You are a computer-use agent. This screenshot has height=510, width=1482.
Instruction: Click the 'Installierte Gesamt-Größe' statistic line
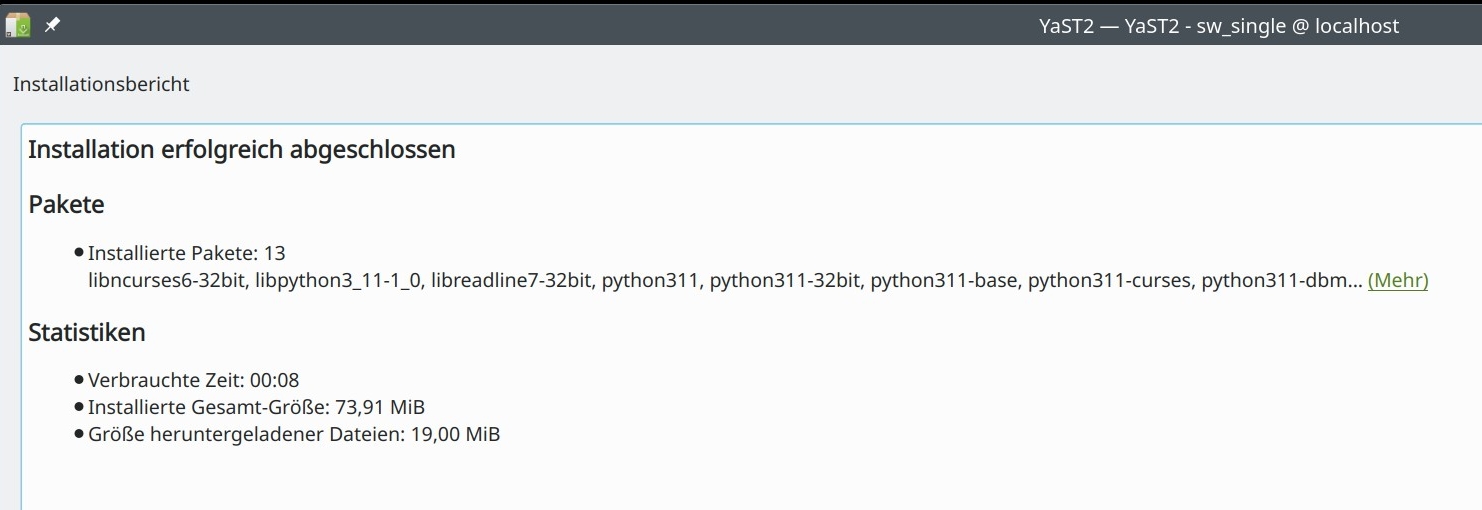[256, 408]
